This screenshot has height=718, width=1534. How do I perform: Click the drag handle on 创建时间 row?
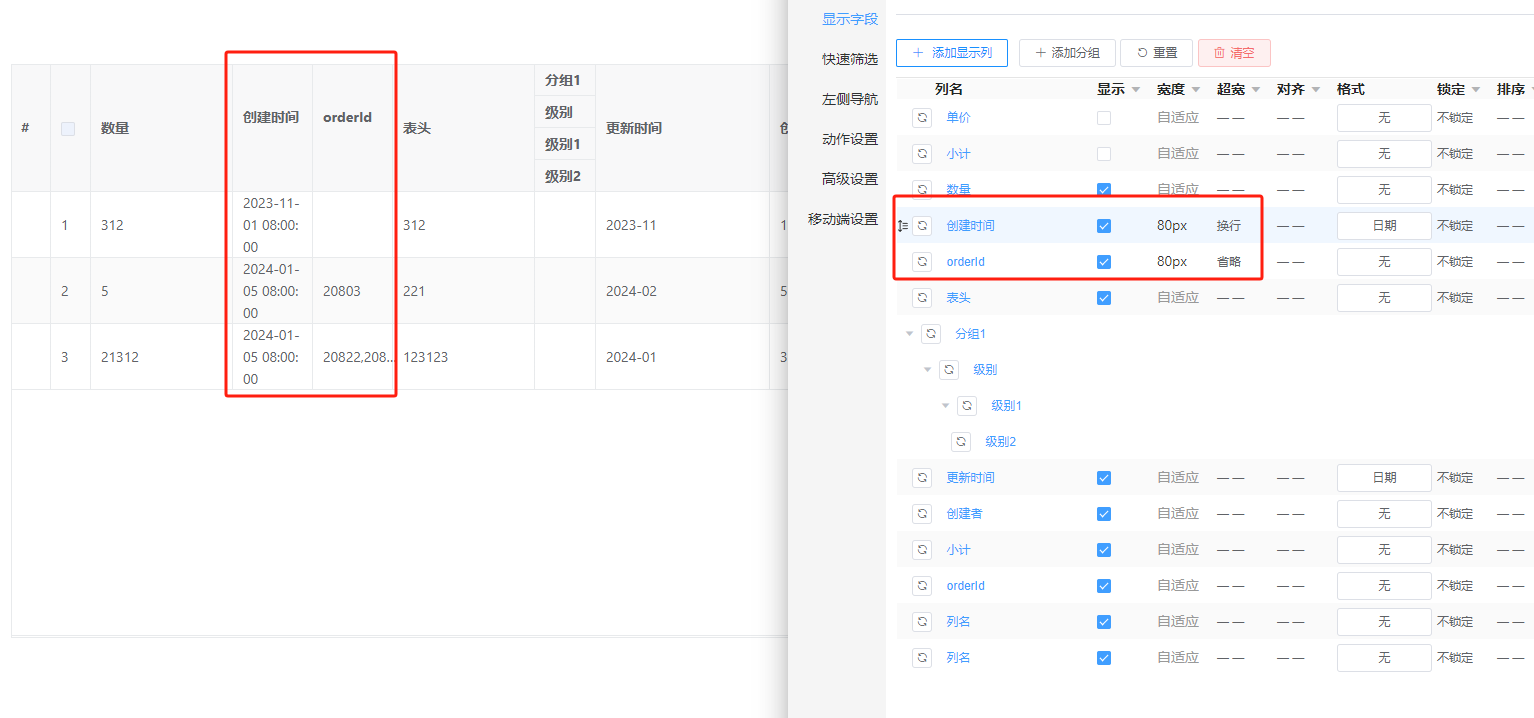tap(903, 226)
